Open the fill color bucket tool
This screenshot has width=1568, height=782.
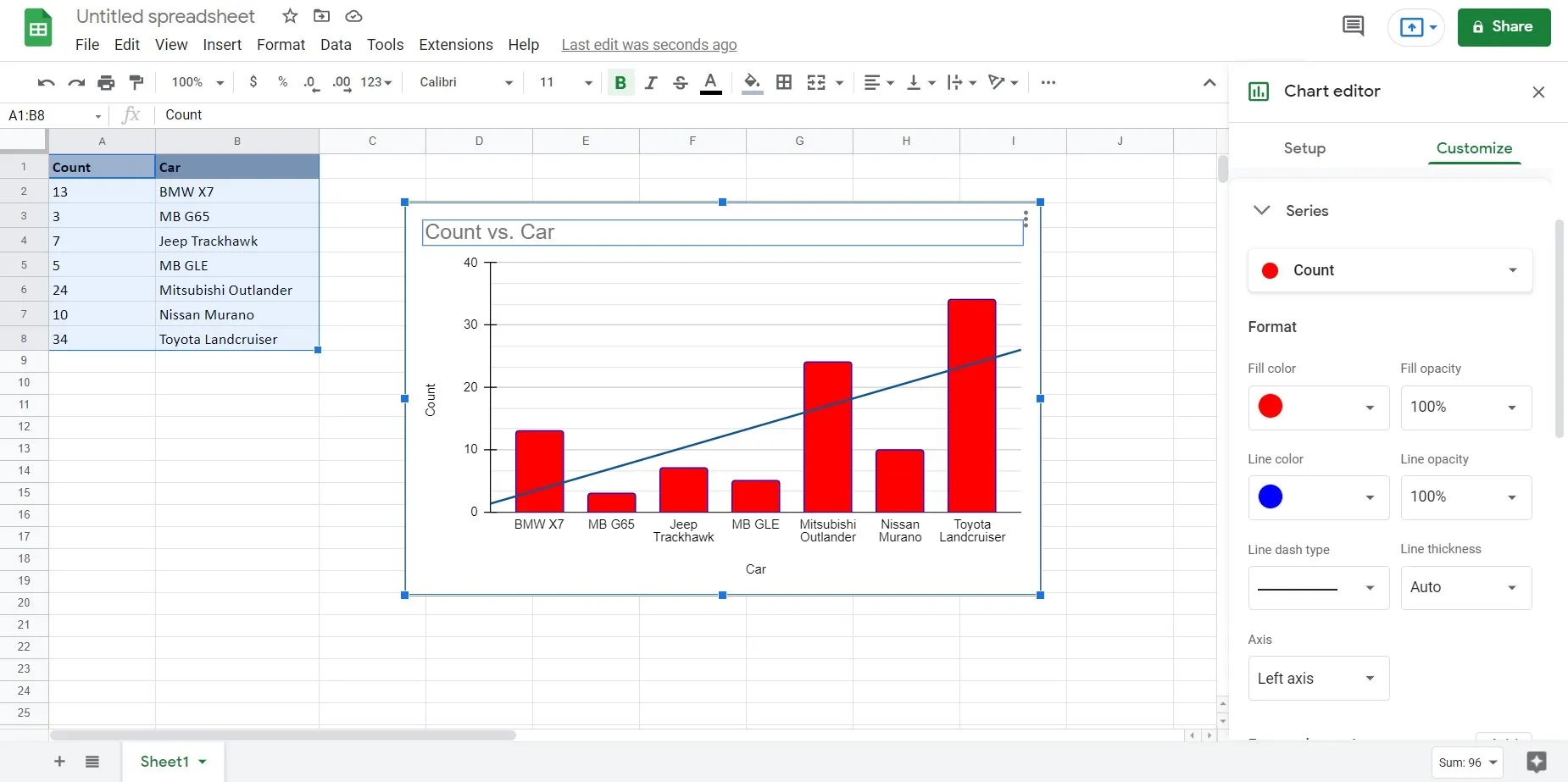pos(752,82)
